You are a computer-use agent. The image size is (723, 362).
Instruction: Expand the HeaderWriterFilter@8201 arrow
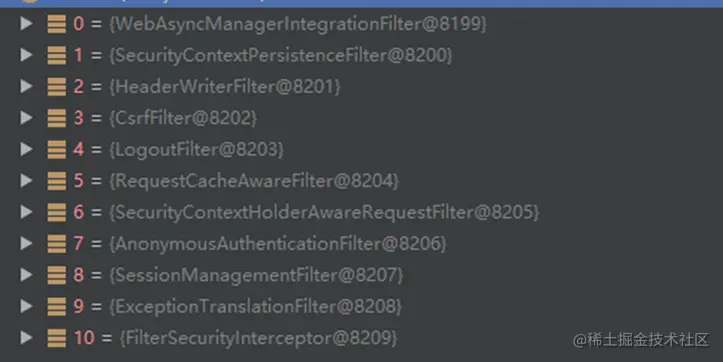coord(26,86)
